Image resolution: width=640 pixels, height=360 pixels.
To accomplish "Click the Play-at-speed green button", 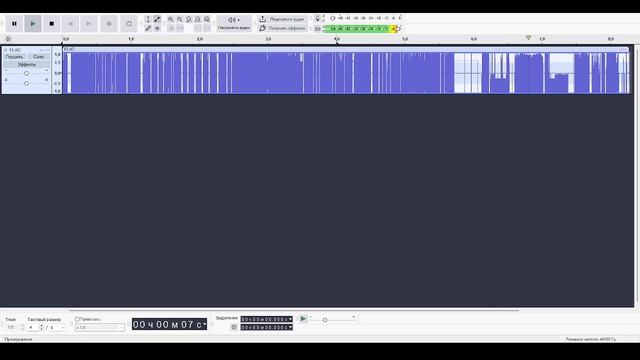I will (x=303, y=319).
